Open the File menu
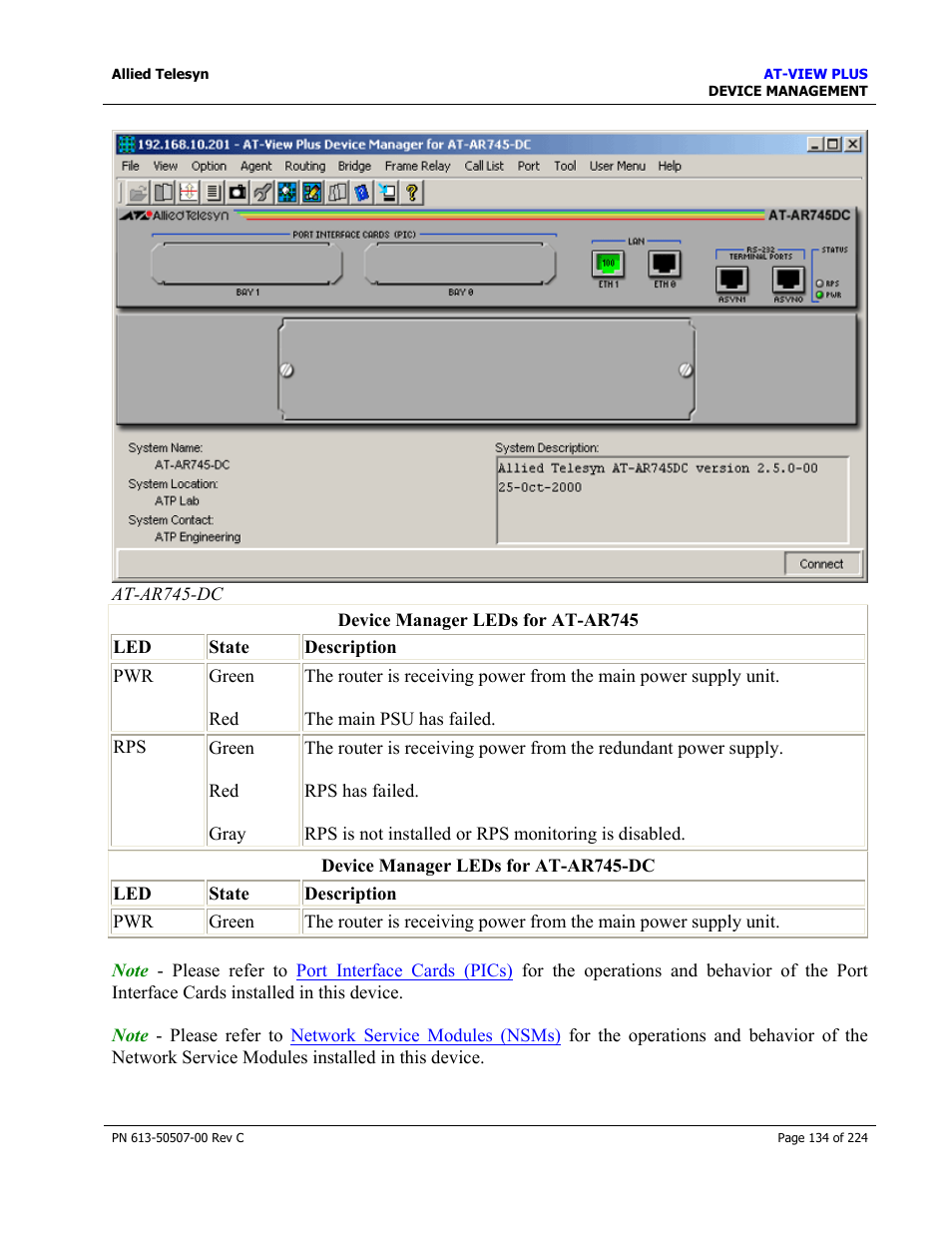Viewport: 952px width, 1233px height. tap(131, 166)
